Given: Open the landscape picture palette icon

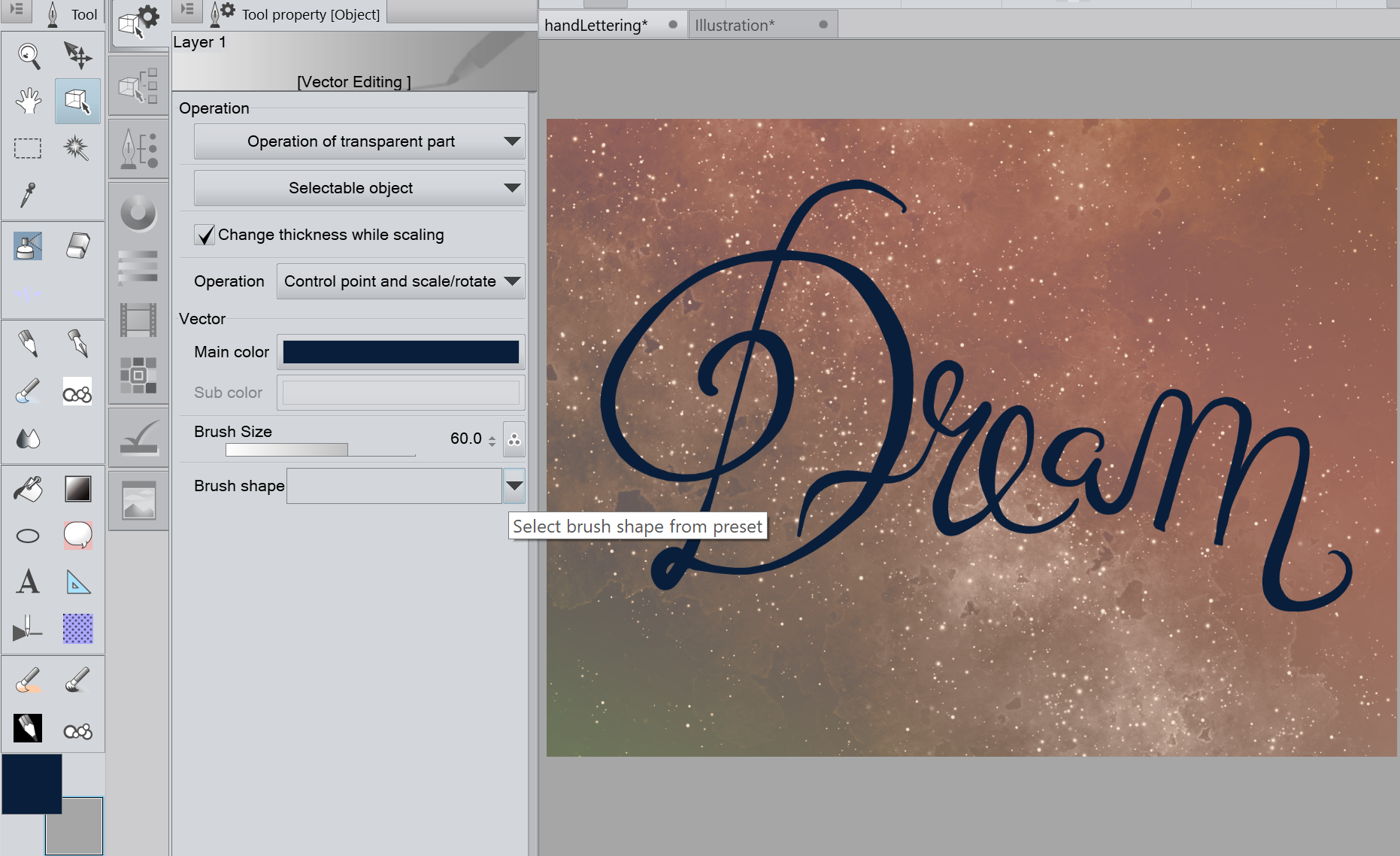Looking at the screenshot, I should click(x=138, y=499).
